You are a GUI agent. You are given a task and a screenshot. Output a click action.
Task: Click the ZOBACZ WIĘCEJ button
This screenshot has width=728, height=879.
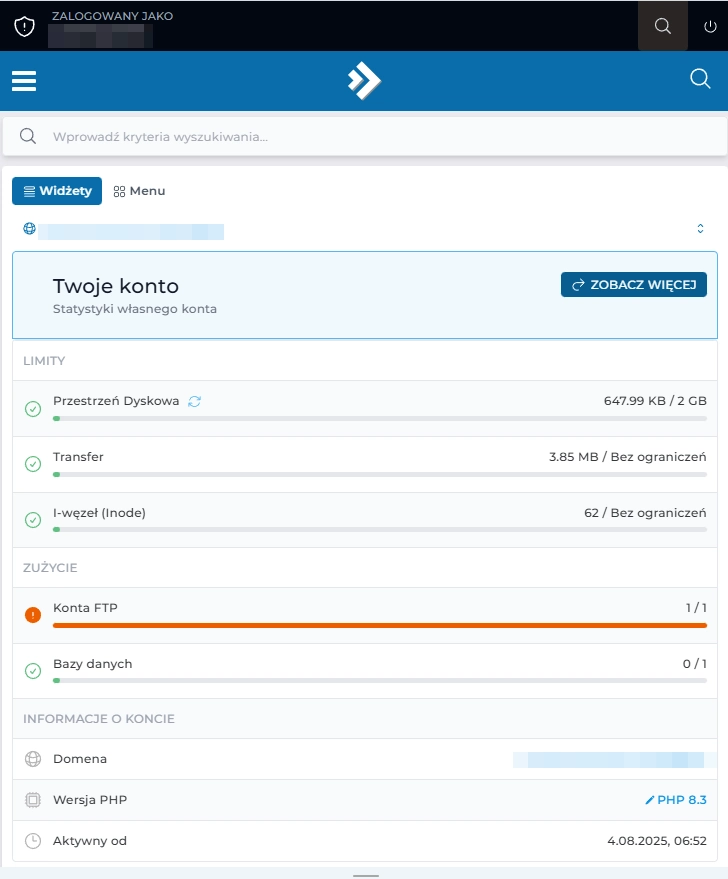pyautogui.click(x=633, y=284)
